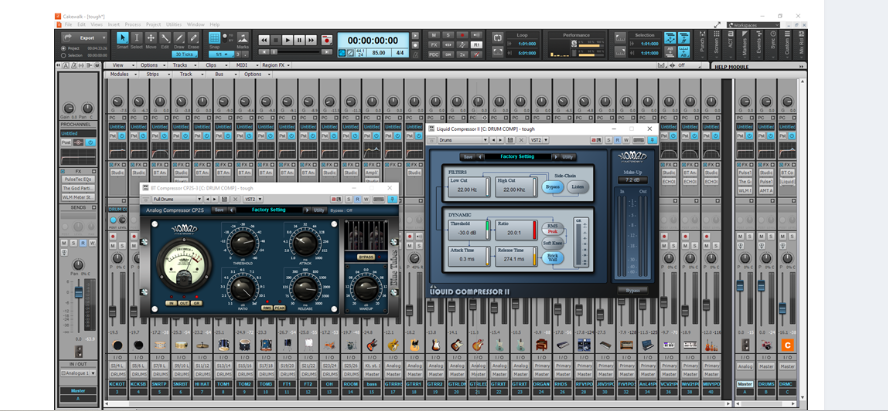Click the time display 00:00:00:00
888x411 pixels.
coord(373,40)
